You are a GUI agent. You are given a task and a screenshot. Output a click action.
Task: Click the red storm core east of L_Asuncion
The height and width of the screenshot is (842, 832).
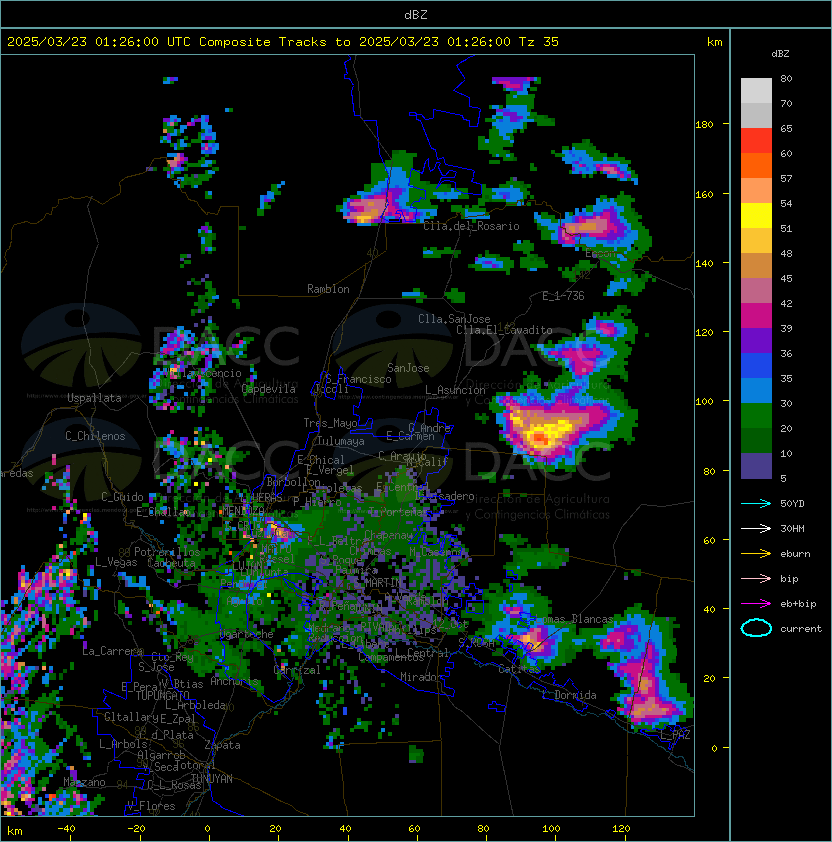[x=540, y=439]
